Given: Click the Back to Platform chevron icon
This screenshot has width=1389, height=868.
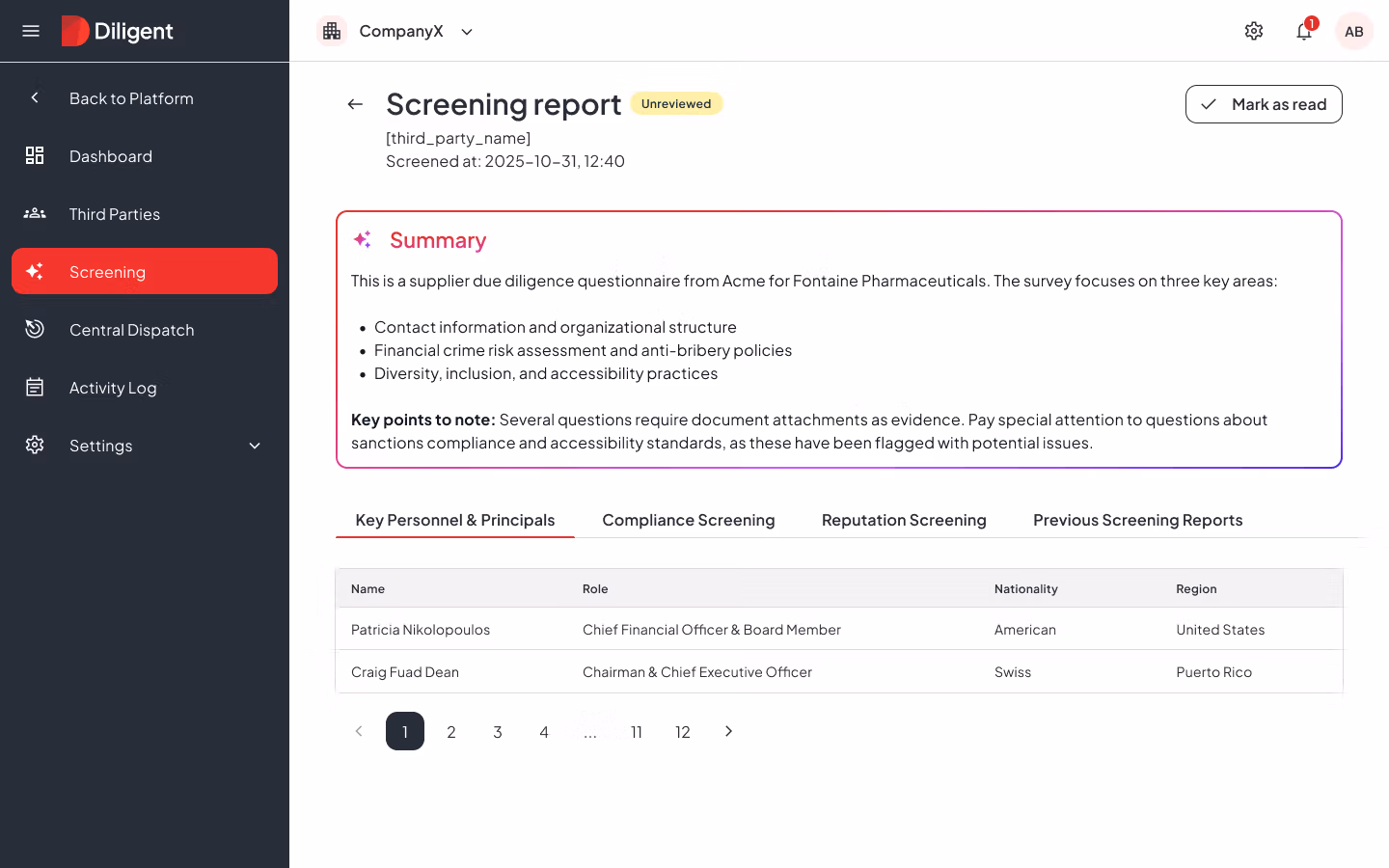Looking at the screenshot, I should (35, 97).
